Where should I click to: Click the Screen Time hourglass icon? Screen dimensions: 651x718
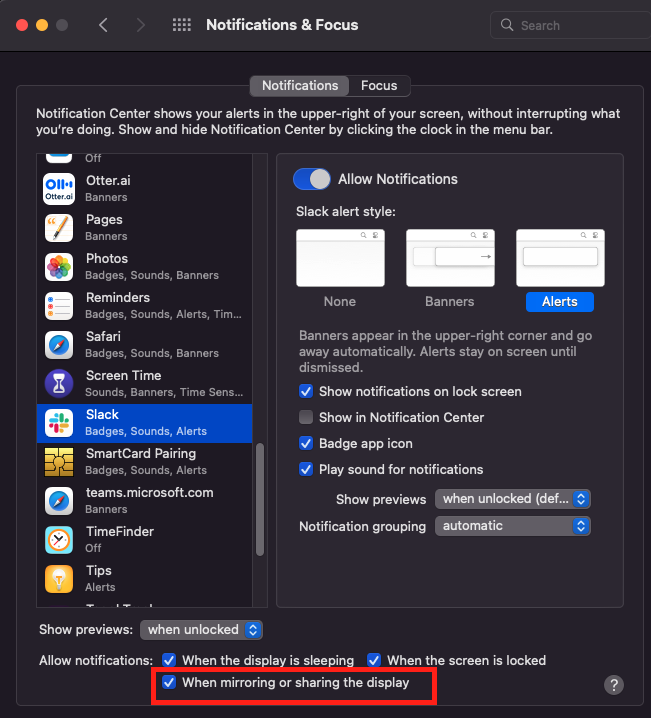tap(59, 384)
